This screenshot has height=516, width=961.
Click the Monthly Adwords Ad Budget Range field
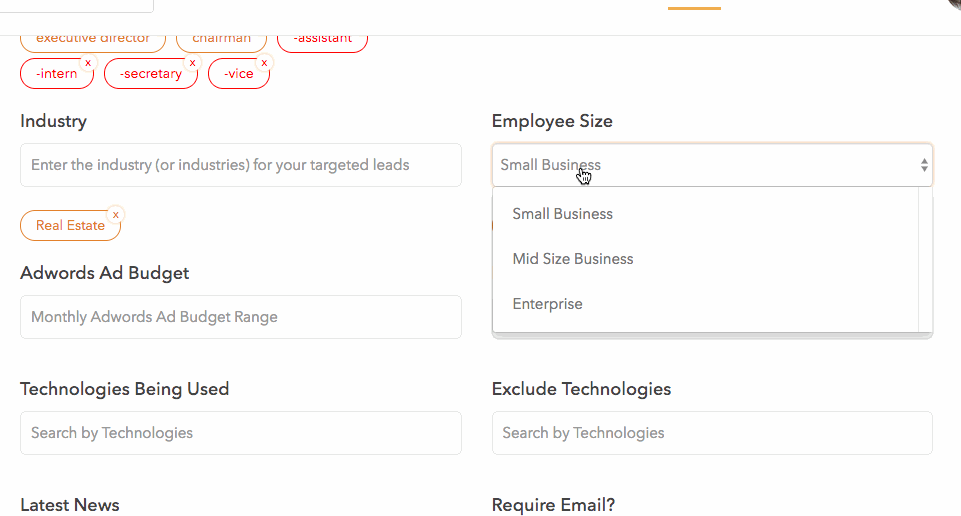pos(240,317)
